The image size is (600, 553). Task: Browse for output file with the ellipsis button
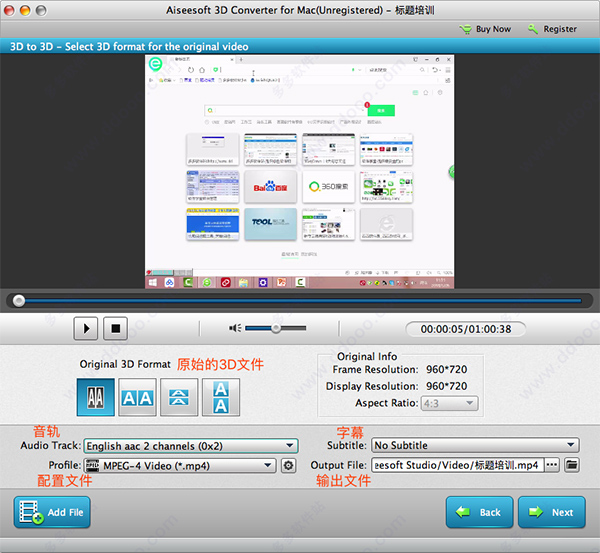pyautogui.click(x=551, y=465)
